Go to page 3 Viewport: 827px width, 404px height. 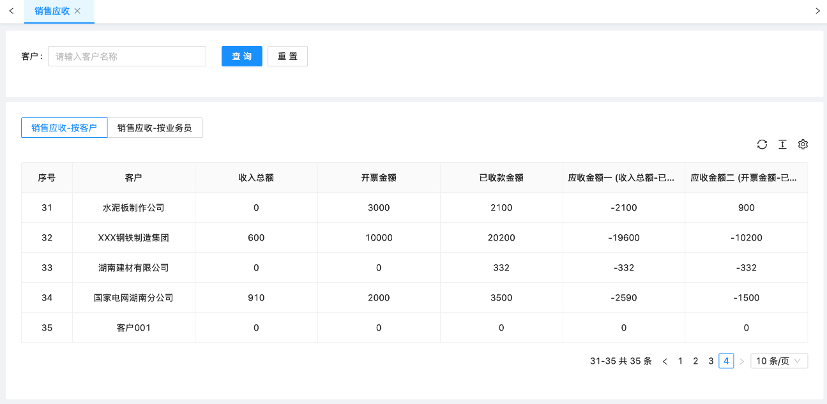(x=711, y=361)
